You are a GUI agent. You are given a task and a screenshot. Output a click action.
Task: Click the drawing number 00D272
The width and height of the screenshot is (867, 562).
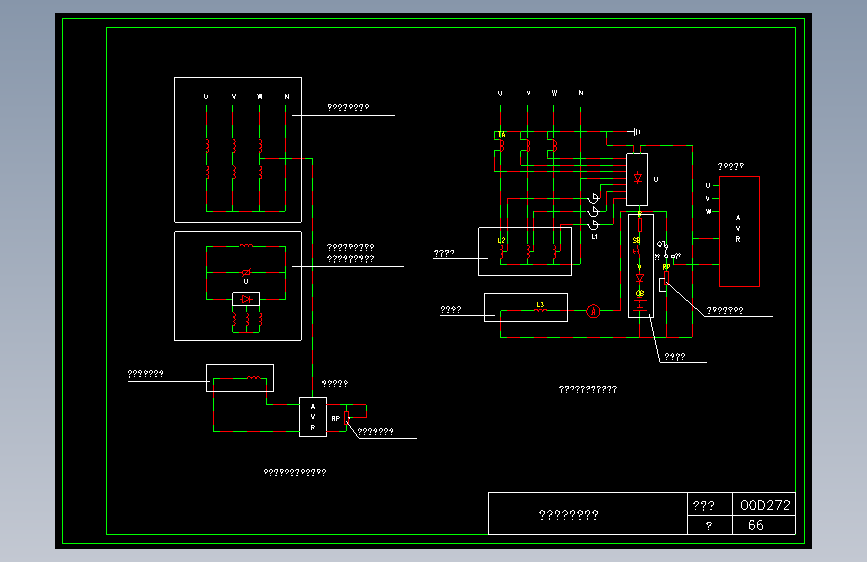point(765,505)
